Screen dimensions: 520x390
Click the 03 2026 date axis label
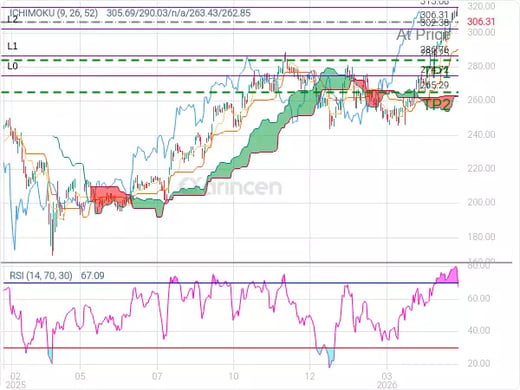tap(387, 380)
